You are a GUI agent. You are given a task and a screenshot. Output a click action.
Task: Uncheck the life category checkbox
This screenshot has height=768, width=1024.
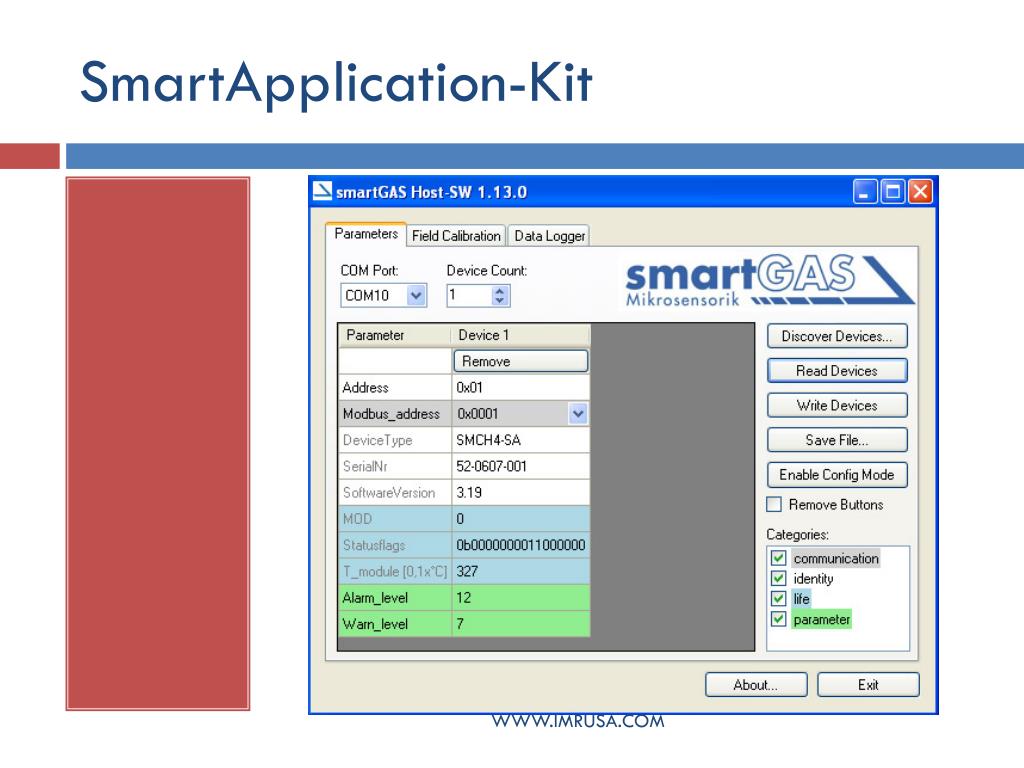pos(778,598)
